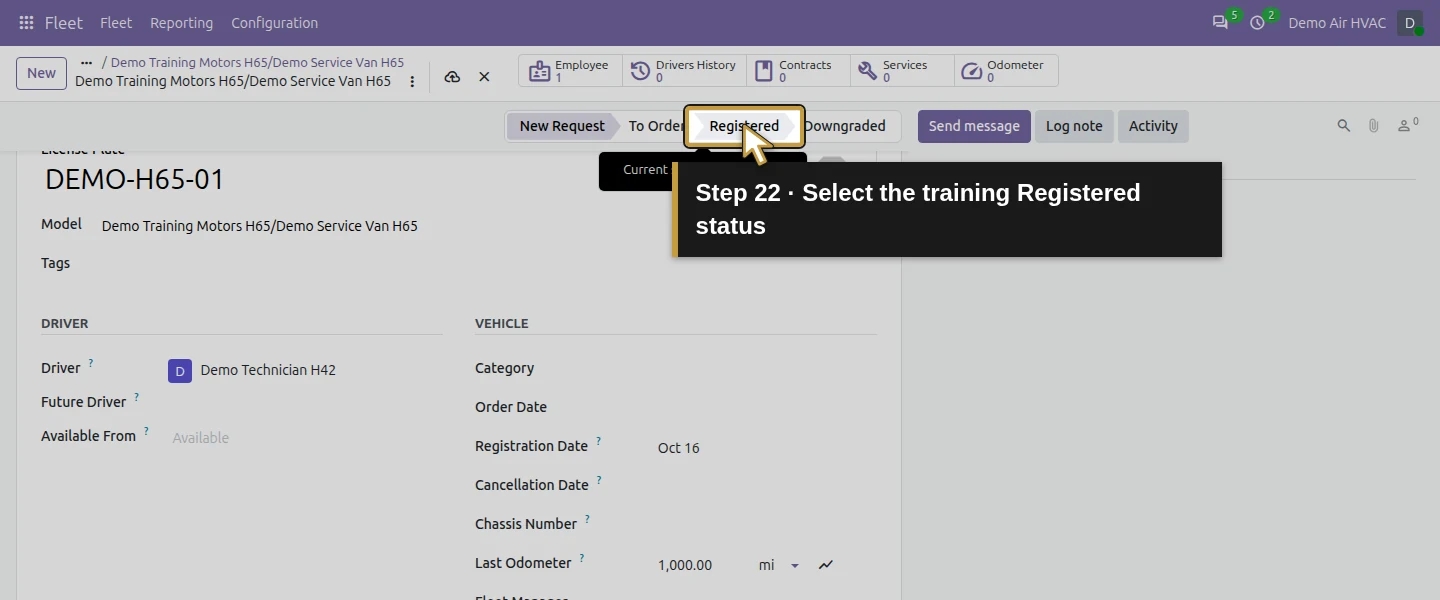Screen dimensions: 1440x600
Task: Click the Category field
Action: tap(765, 368)
